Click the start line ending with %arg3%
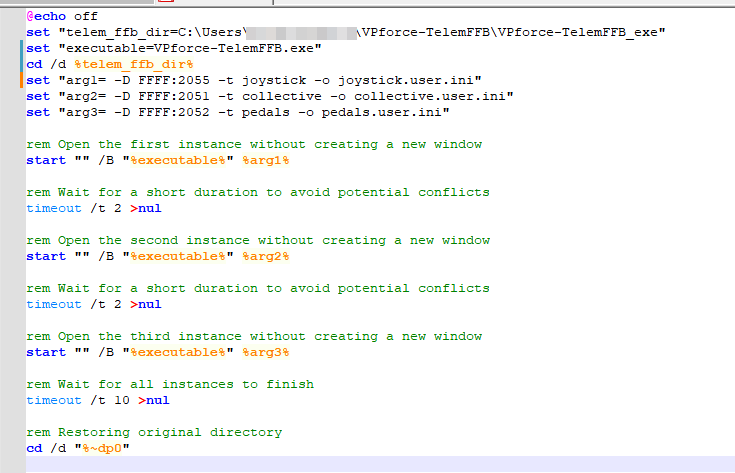735x473 pixels. [158, 353]
